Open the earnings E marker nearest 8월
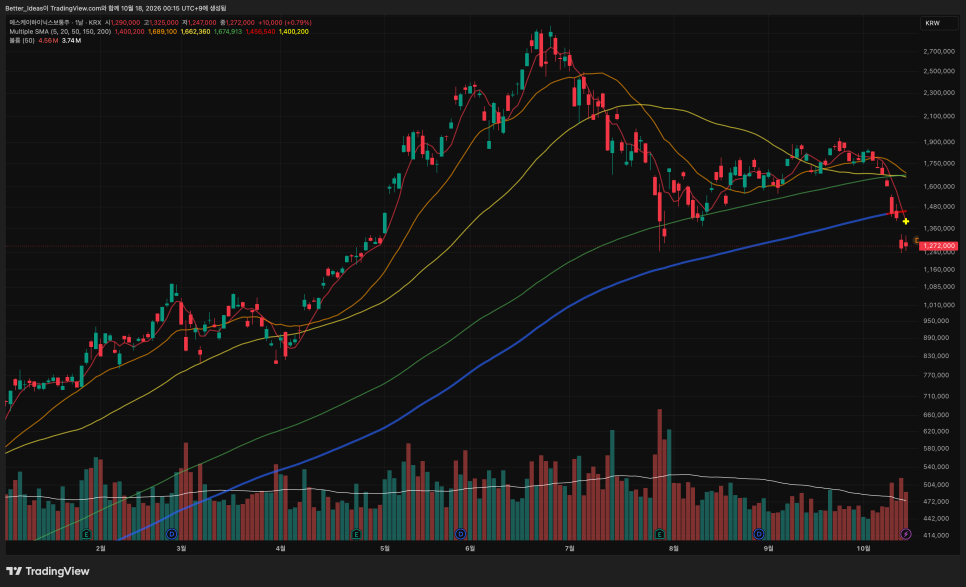This screenshot has height=587, width=966. click(660, 534)
